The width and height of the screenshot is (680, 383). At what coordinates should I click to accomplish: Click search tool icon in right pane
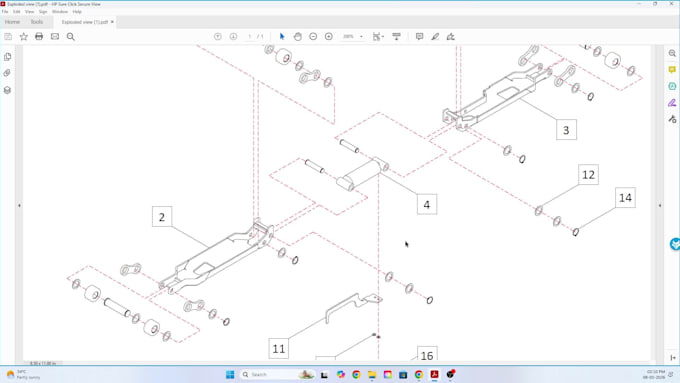672,53
